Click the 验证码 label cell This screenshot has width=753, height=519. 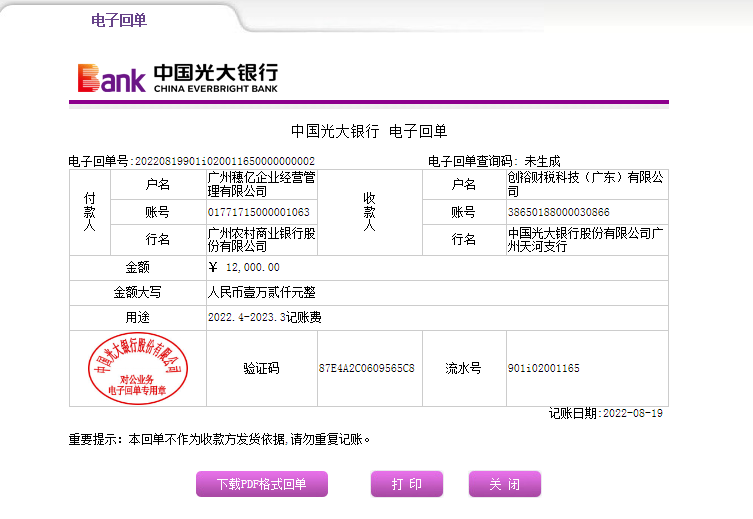pos(262,368)
